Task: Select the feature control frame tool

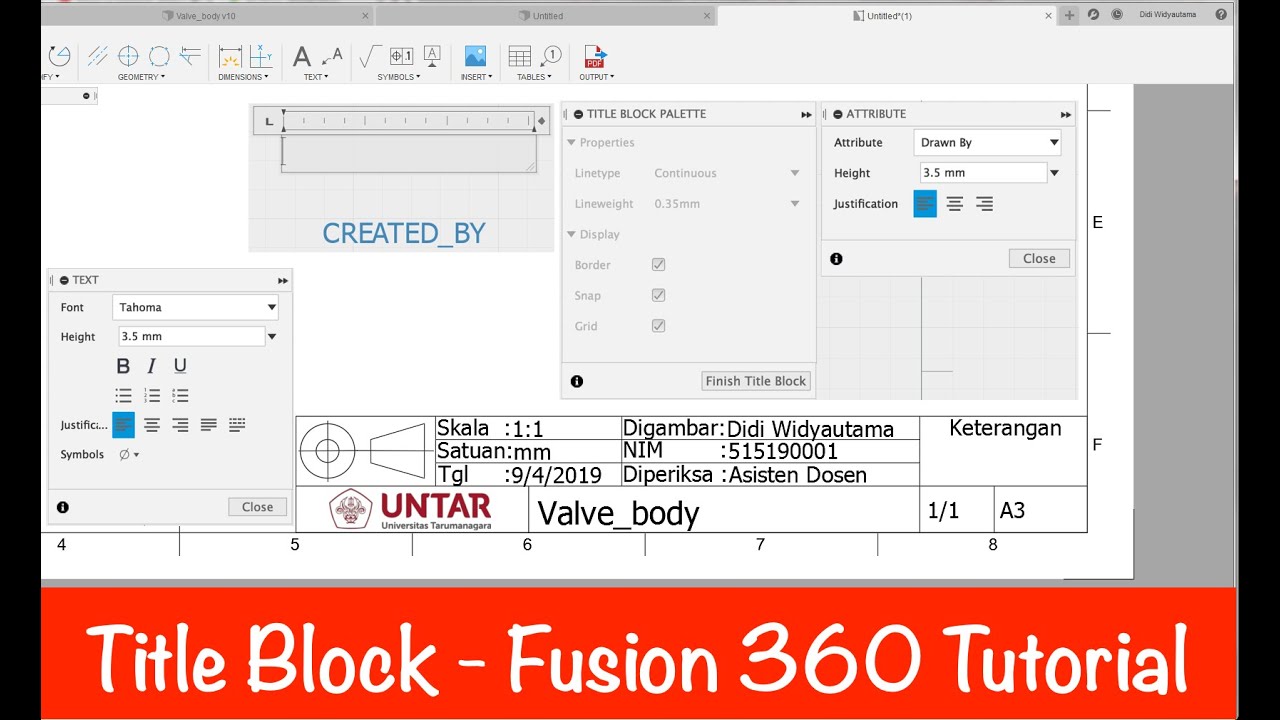Action: point(401,56)
